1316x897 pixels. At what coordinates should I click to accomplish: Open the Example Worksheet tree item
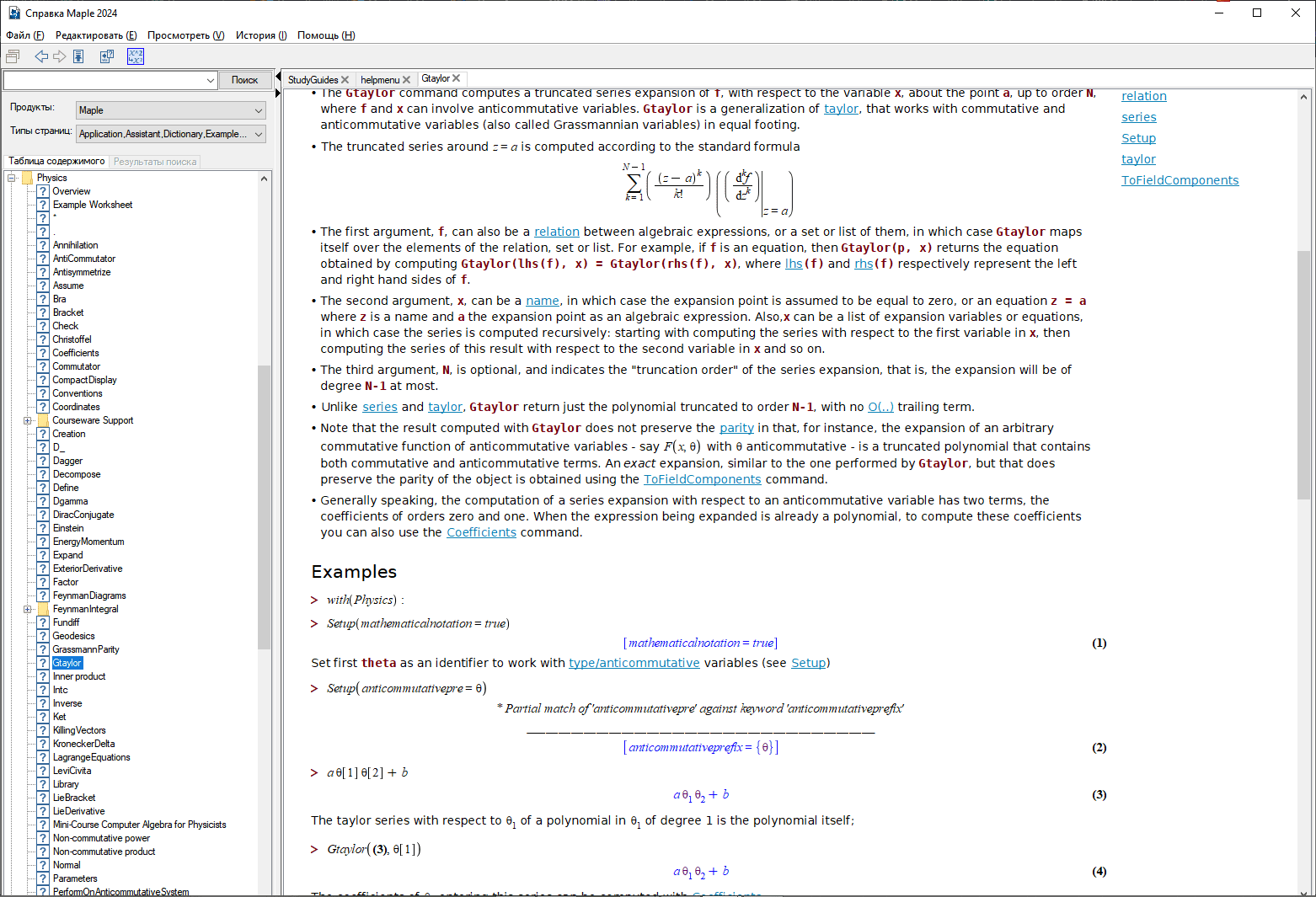[93, 205]
